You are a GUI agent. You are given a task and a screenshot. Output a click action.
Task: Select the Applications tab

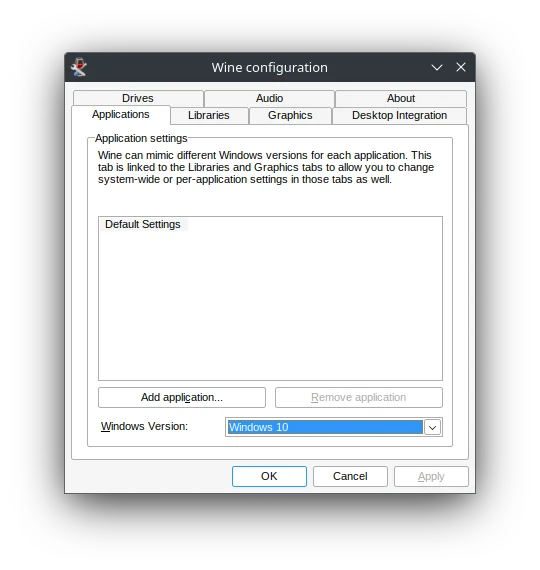[x=121, y=115]
